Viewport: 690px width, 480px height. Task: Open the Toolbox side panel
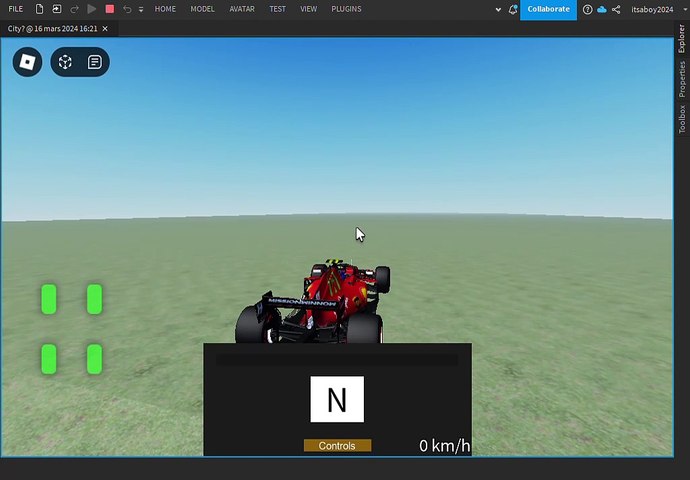tap(682, 119)
